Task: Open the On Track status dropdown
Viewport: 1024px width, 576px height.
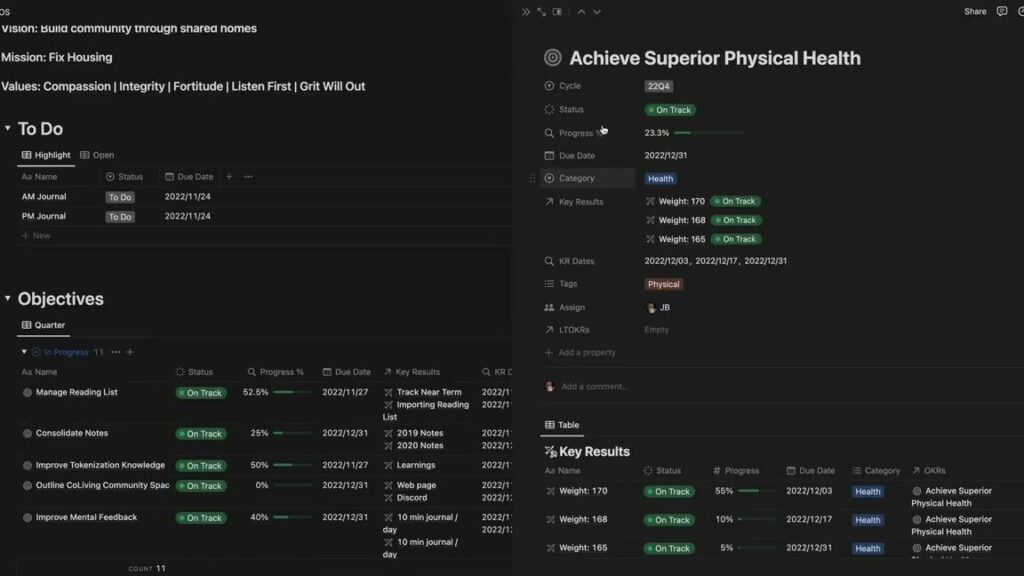Action: (670, 110)
